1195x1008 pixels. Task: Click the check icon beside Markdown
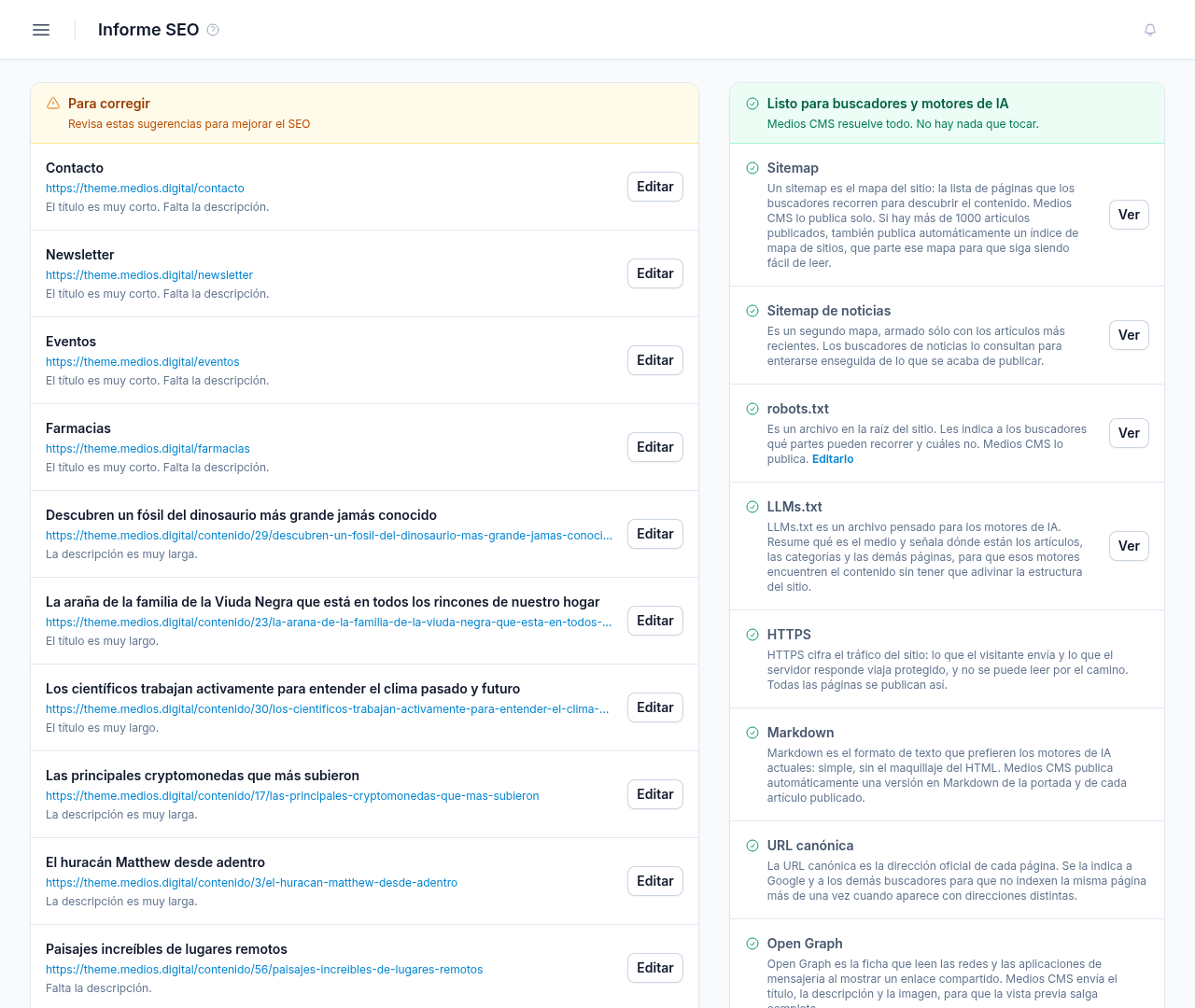752,733
